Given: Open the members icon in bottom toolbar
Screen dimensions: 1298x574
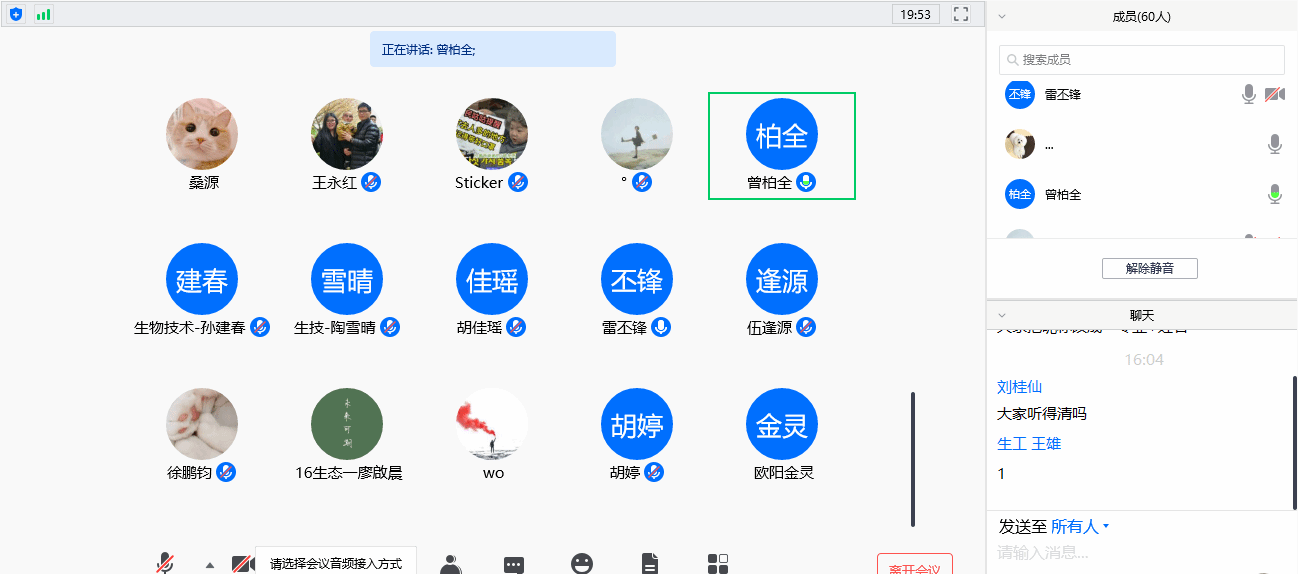Looking at the screenshot, I should tap(450, 564).
